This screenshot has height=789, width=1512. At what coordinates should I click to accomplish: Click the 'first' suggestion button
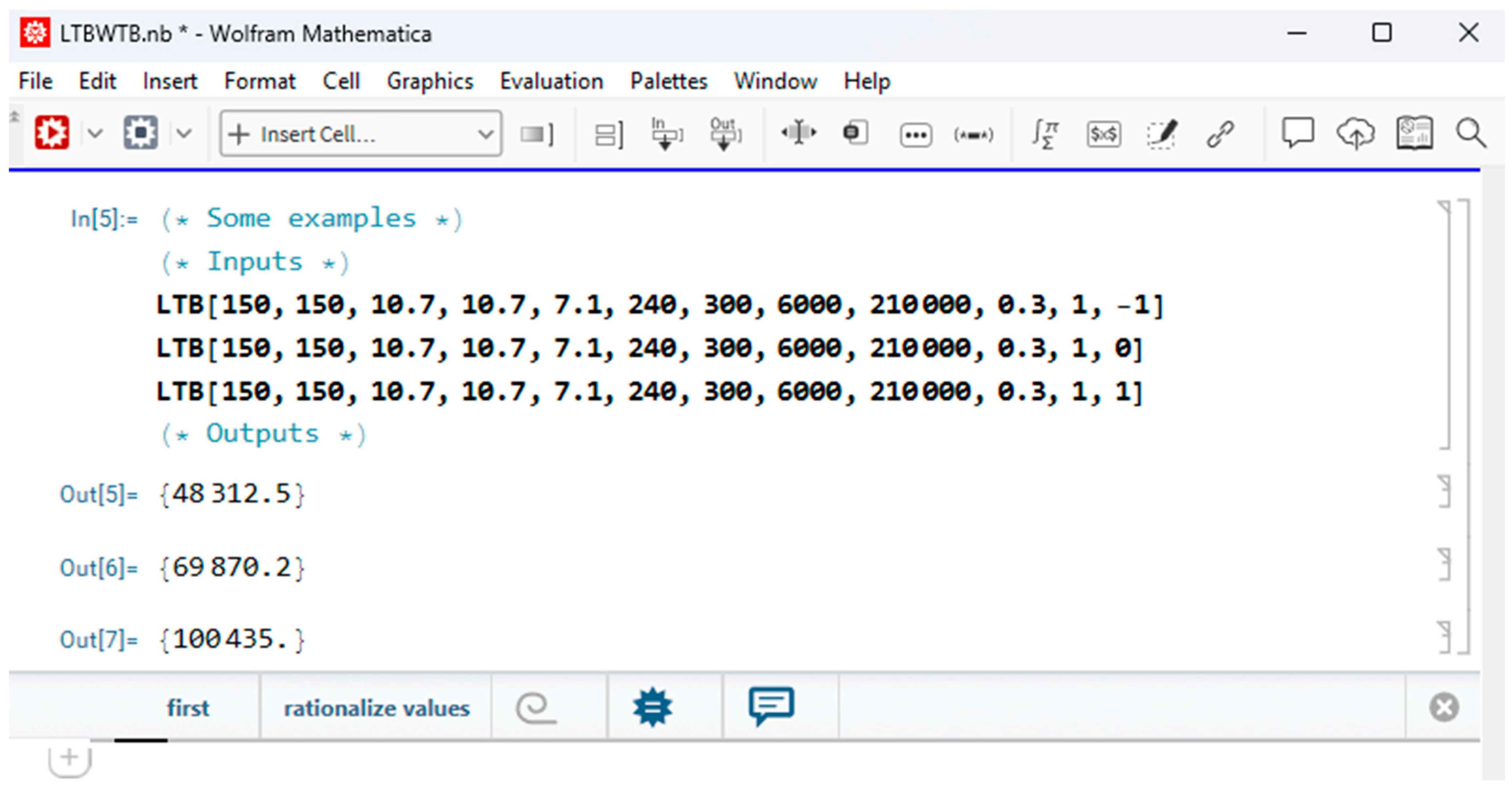point(188,708)
